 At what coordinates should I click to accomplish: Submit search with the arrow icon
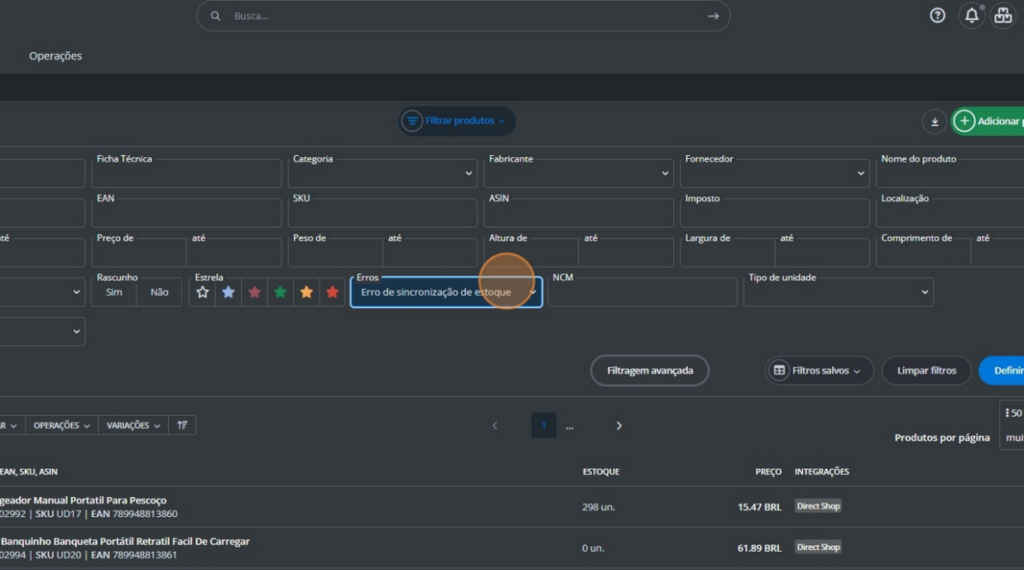pyautogui.click(x=713, y=16)
